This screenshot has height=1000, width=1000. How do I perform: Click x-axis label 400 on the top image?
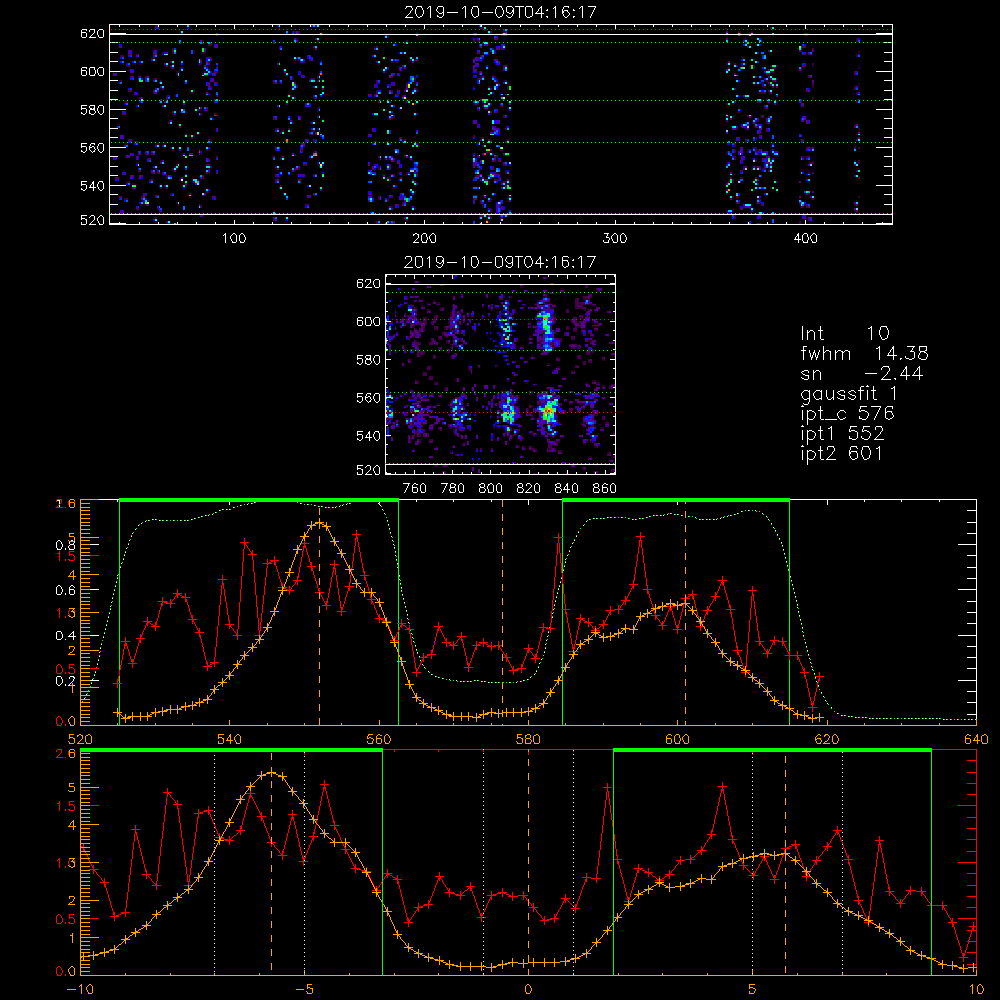[805, 239]
